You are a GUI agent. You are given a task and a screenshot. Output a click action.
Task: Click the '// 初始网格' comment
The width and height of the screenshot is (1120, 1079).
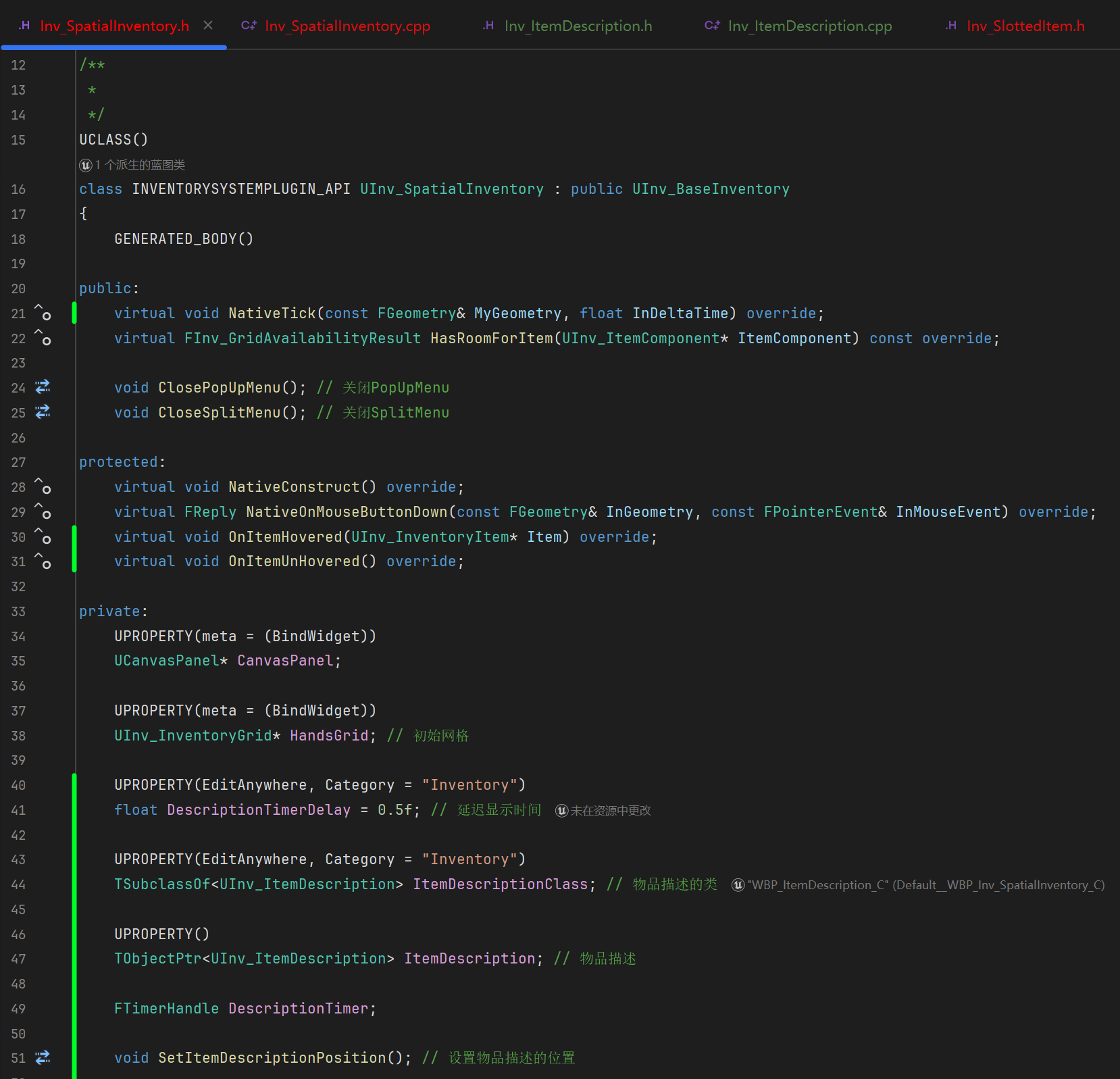[428, 735]
